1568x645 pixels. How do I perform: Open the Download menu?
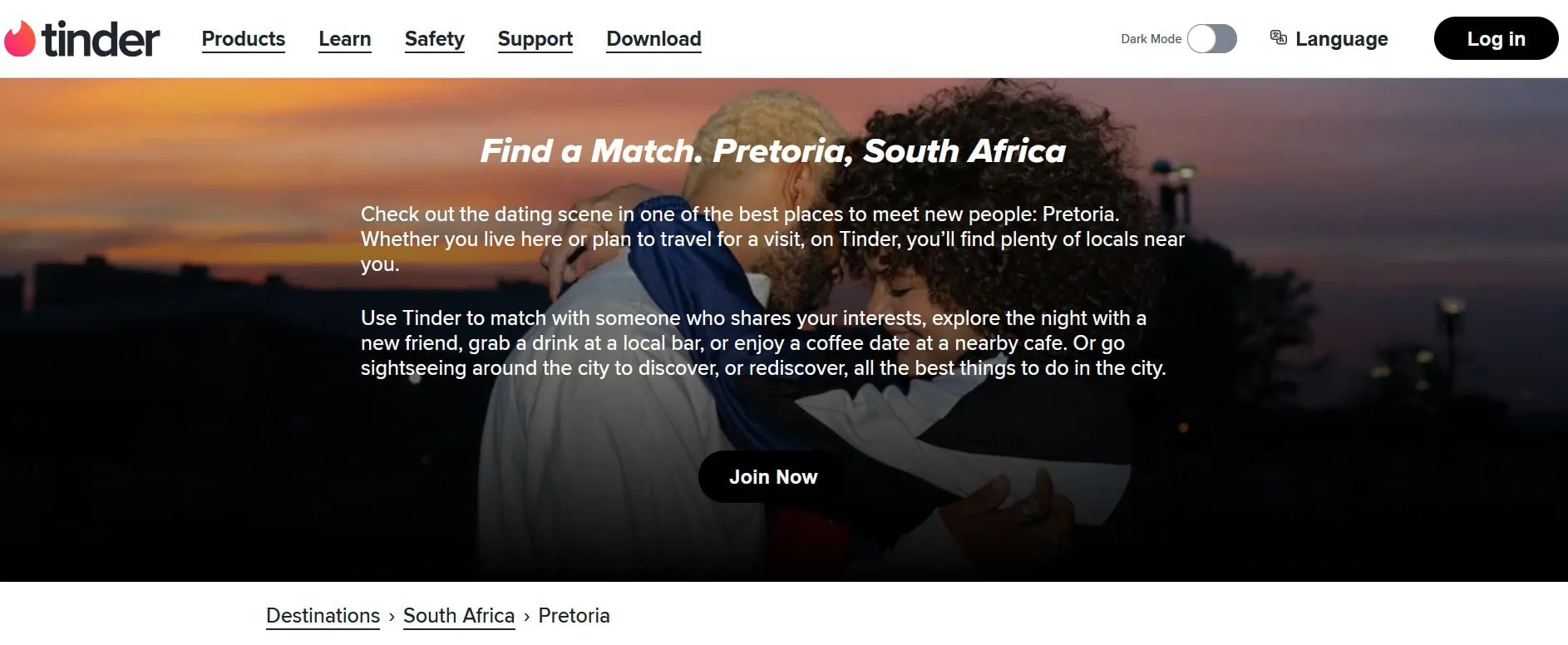(653, 38)
